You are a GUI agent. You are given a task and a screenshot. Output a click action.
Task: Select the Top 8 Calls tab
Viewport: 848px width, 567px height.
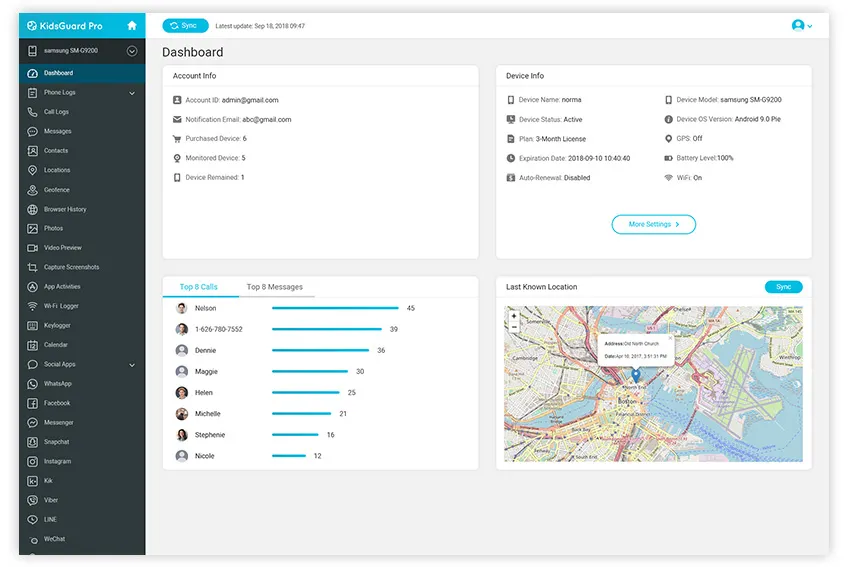[198, 287]
